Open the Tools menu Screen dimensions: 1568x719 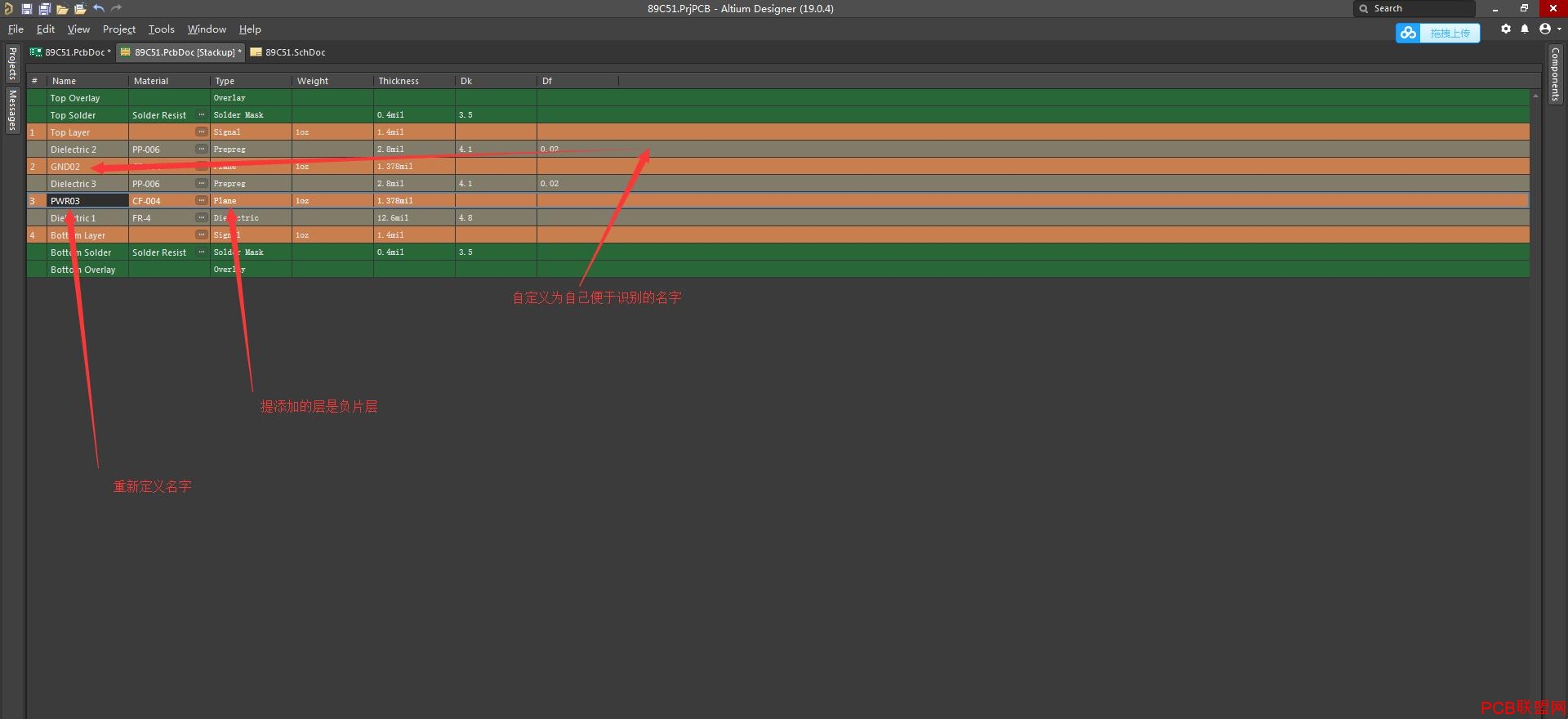[161, 29]
